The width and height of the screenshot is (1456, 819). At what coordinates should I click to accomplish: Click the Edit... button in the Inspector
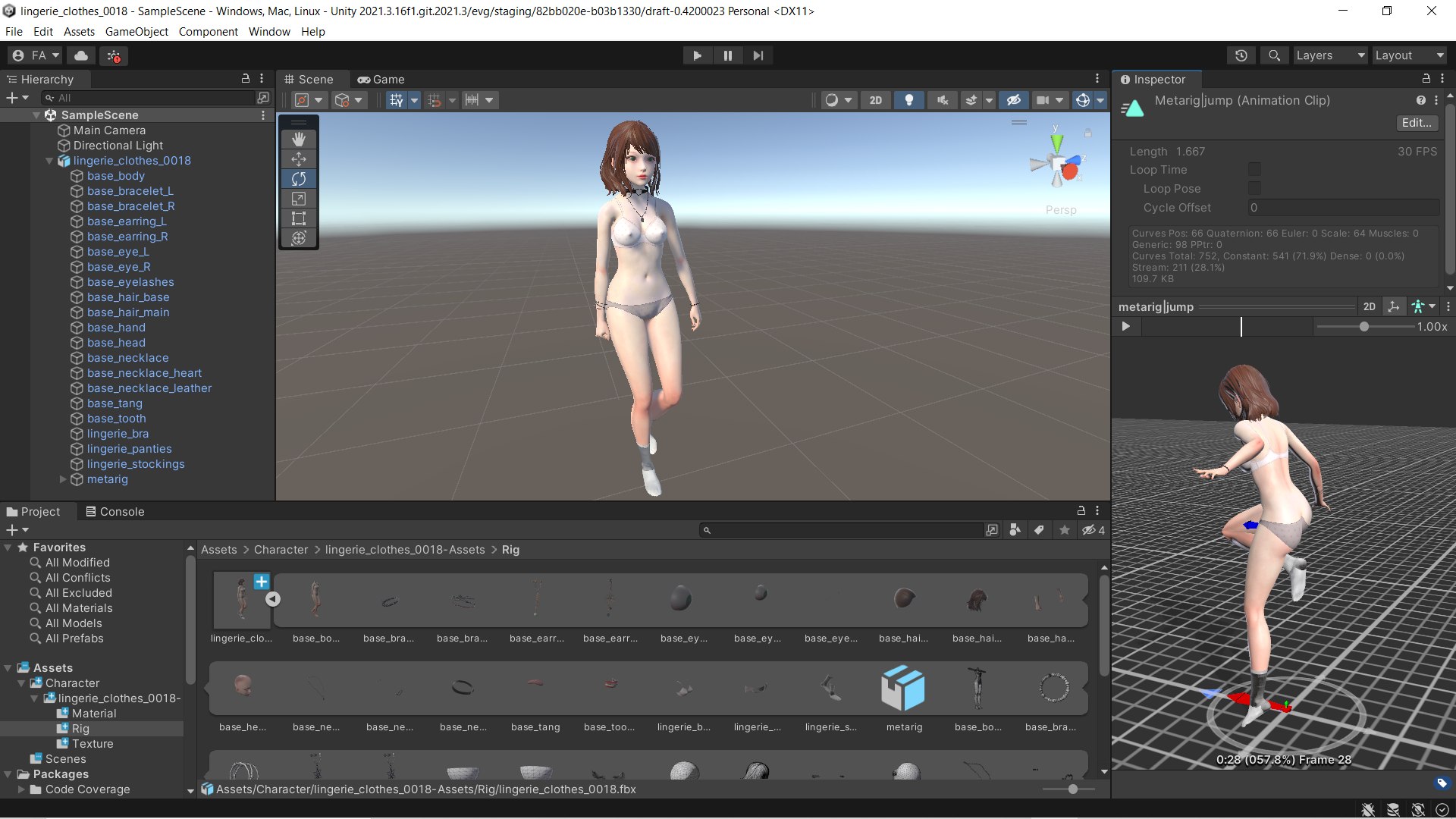click(x=1417, y=123)
